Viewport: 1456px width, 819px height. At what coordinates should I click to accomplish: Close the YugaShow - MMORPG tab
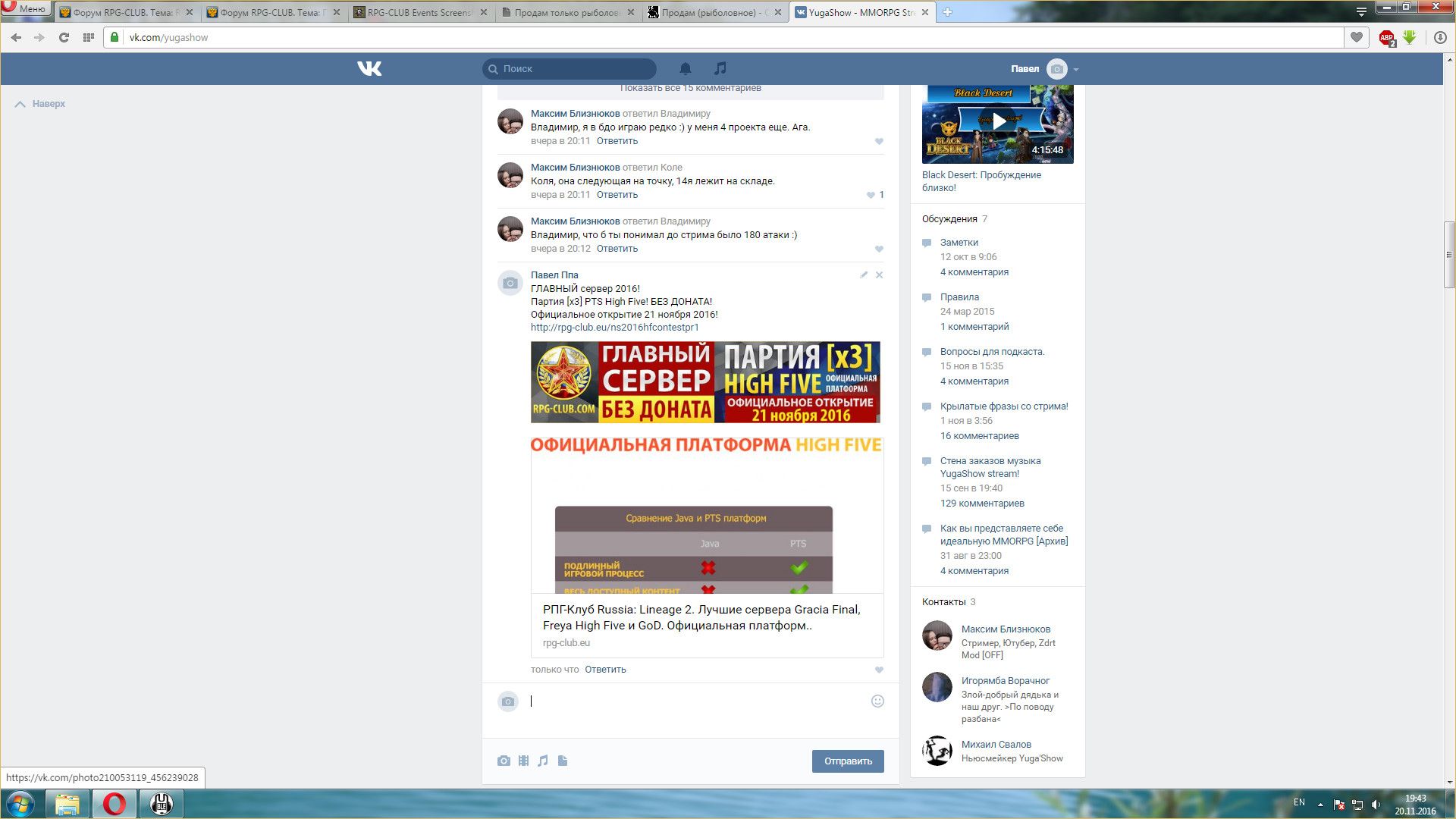click(x=924, y=12)
